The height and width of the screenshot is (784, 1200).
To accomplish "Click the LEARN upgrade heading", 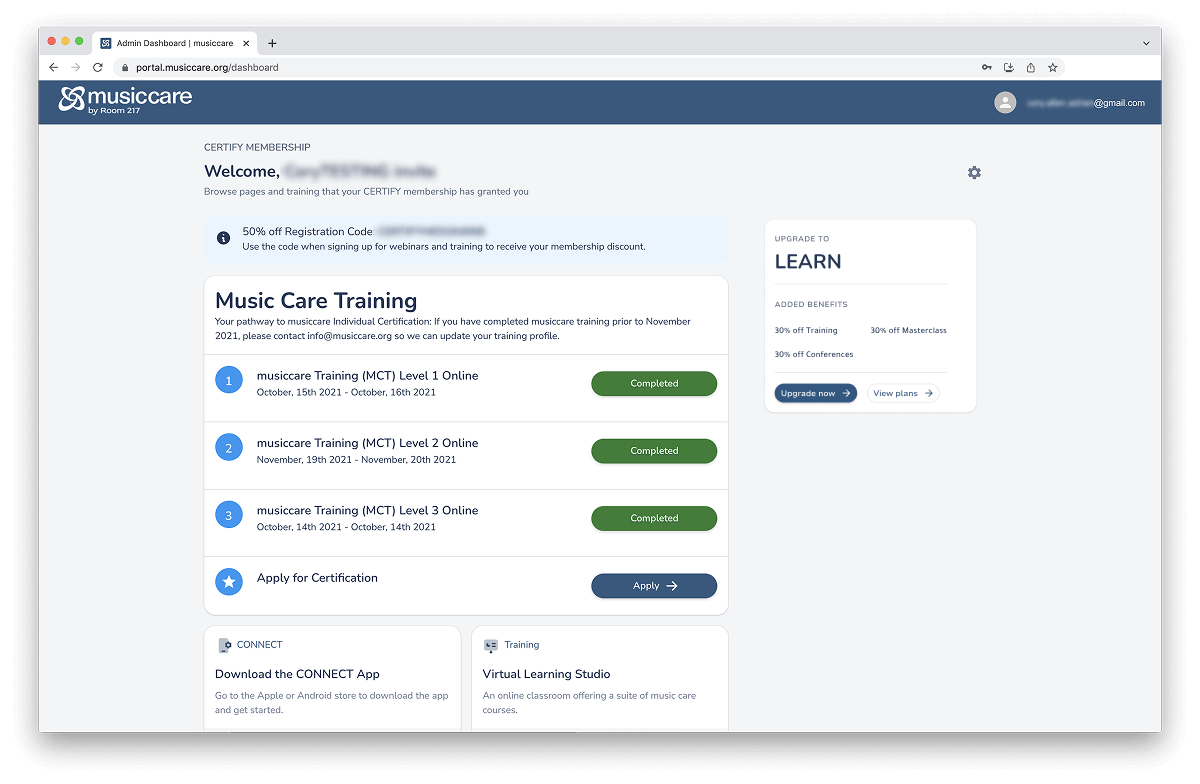I will point(808,262).
